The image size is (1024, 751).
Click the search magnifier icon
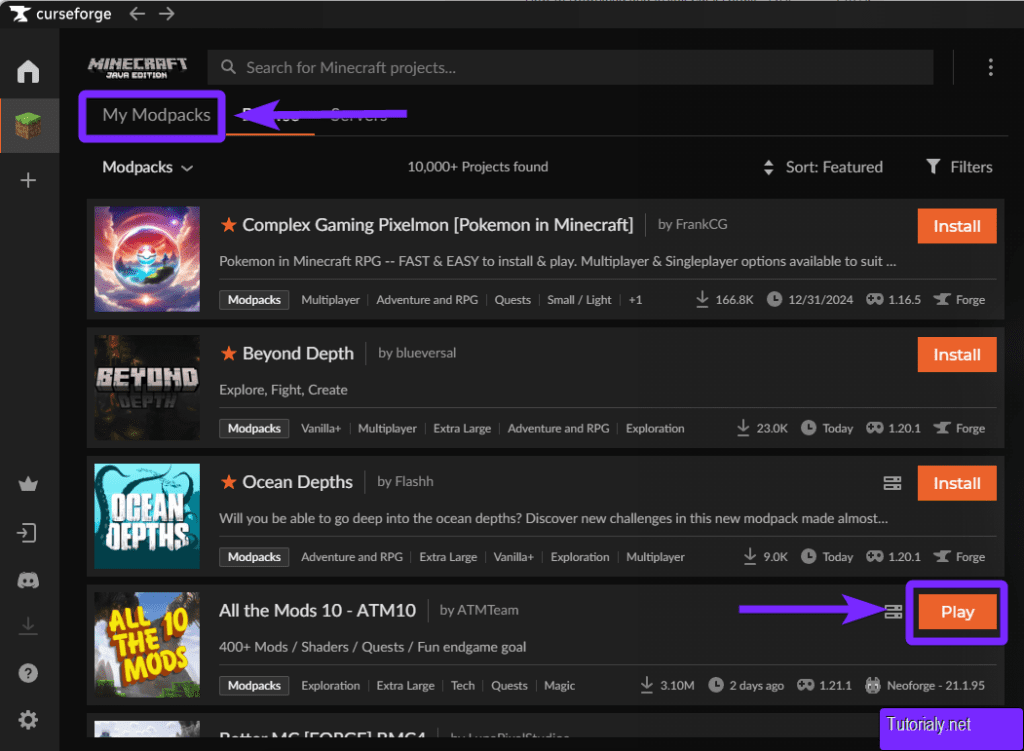click(228, 67)
